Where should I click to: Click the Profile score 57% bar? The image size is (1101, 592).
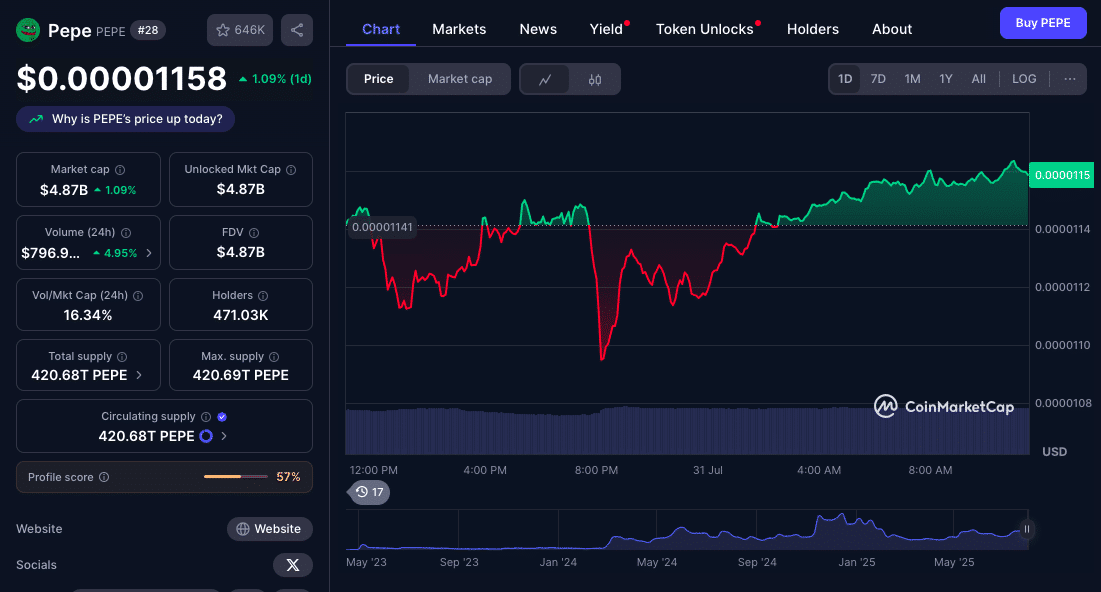coord(236,477)
